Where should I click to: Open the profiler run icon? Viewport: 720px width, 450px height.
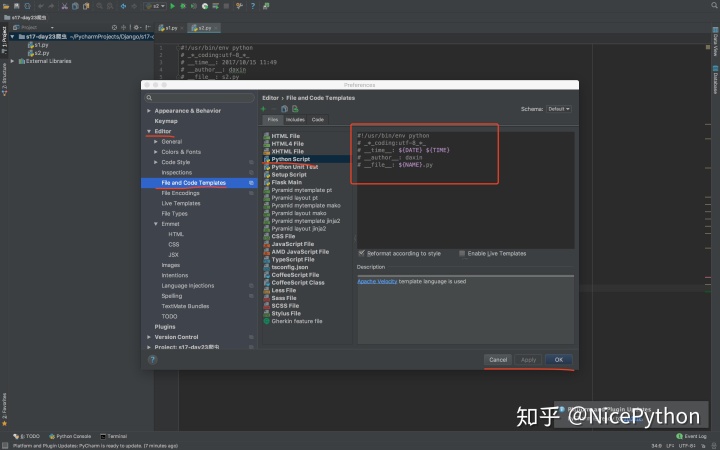(x=205, y=6)
